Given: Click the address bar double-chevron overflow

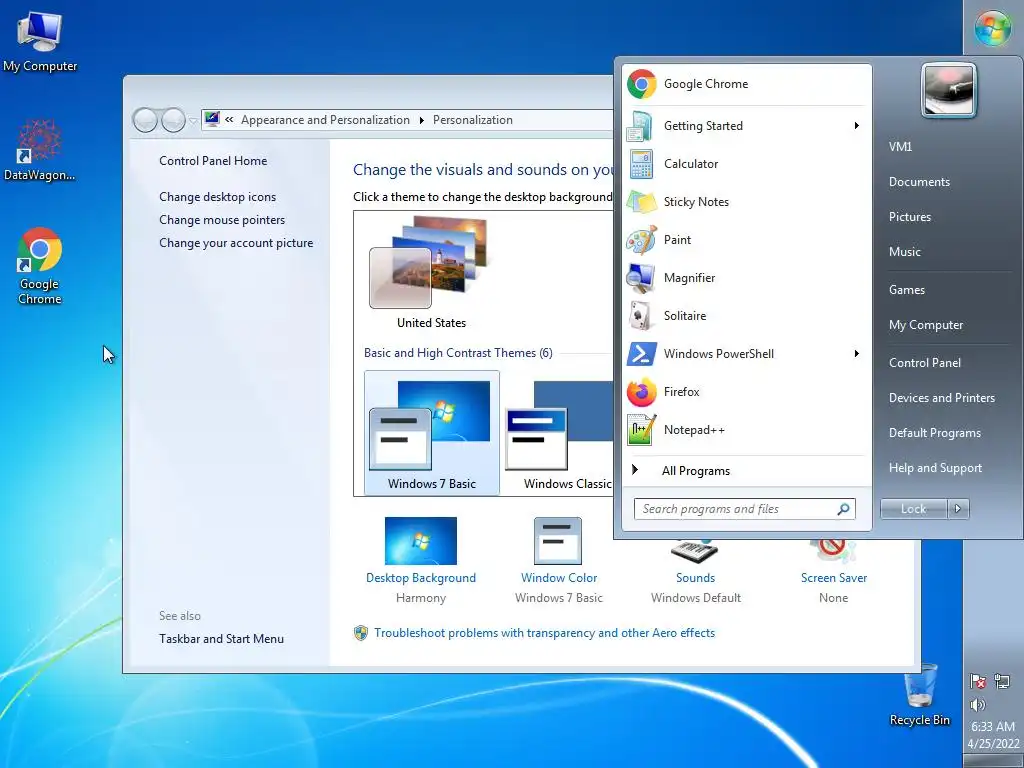Looking at the screenshot, I should pyautogui.click(x=229, y=120).
